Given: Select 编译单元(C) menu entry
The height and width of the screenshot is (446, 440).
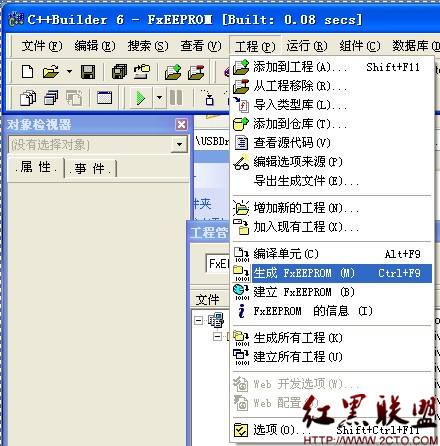Looking at the screenshot, I should point(332,254).
